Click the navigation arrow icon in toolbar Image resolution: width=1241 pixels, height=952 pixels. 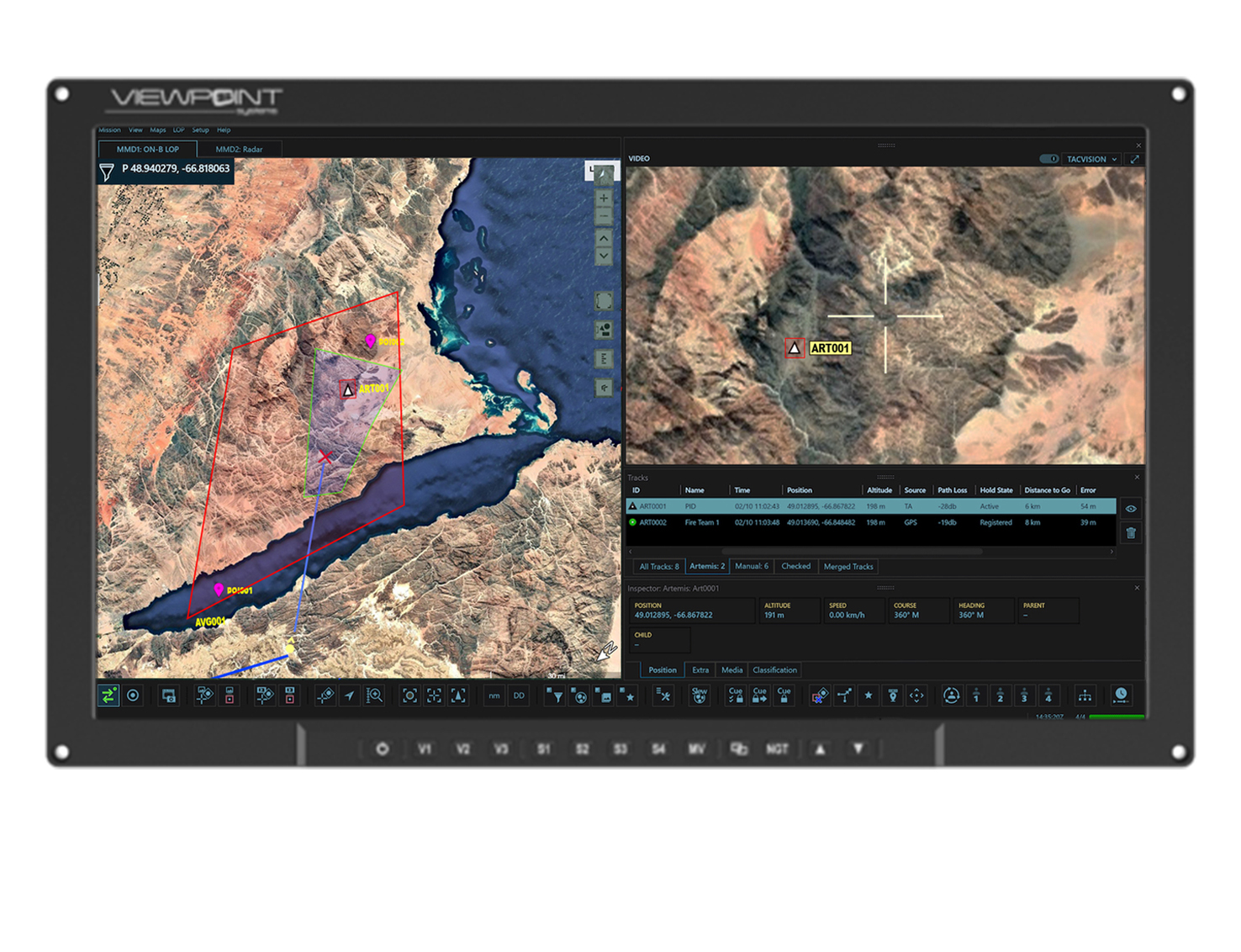pyautogui.click(x=350, y=695)
